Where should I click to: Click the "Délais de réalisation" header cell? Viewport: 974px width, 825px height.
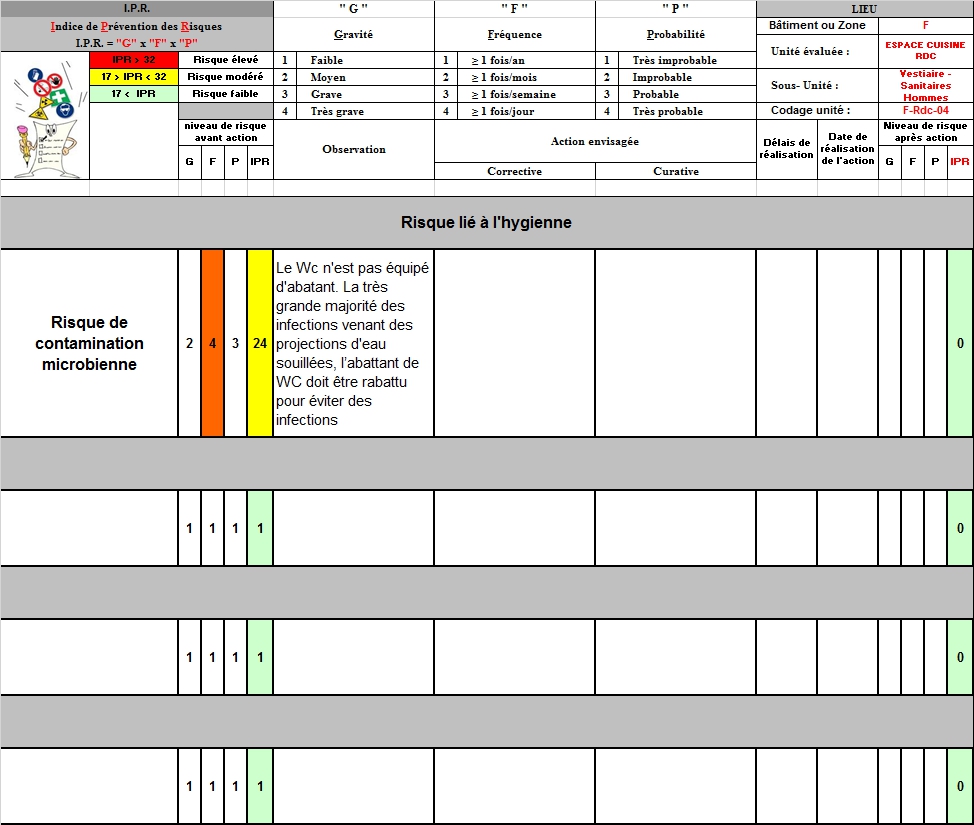click(786, 149)
